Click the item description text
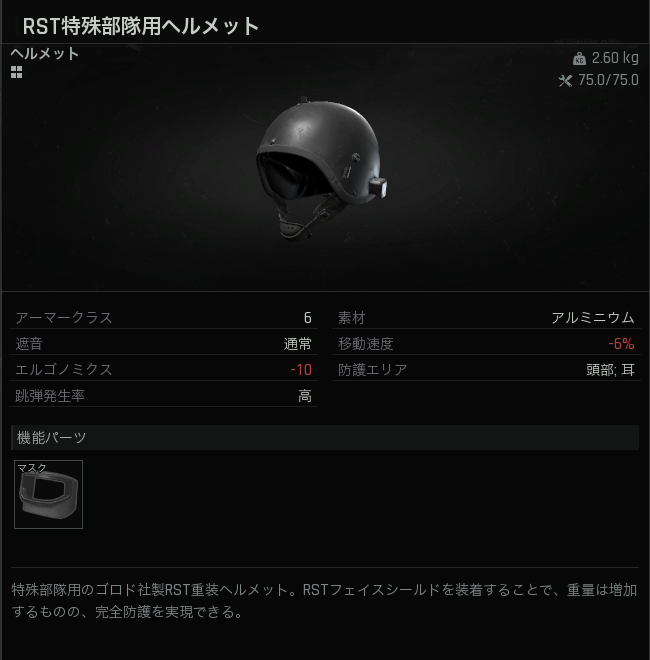Image resolution: width=650 pixels, height=660 pixels. click(x=324, y=601)
